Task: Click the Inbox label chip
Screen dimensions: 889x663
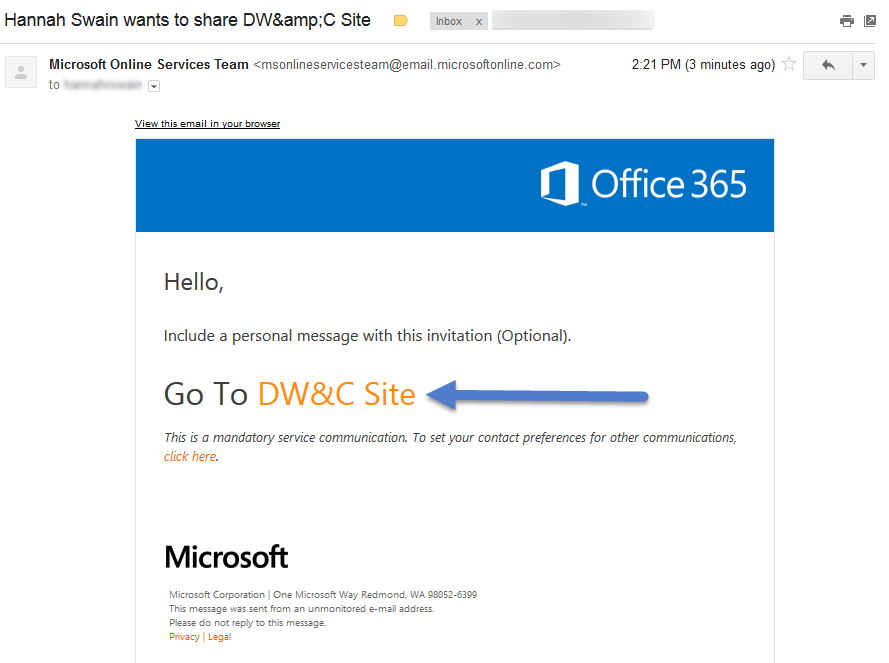Action: coord(449,21)
